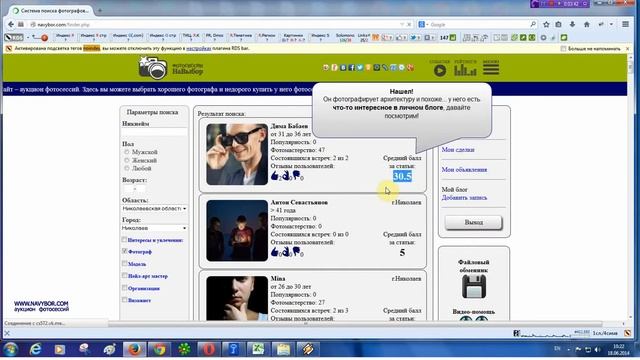Open the Мои объявления link

click(x=464, y=169)
